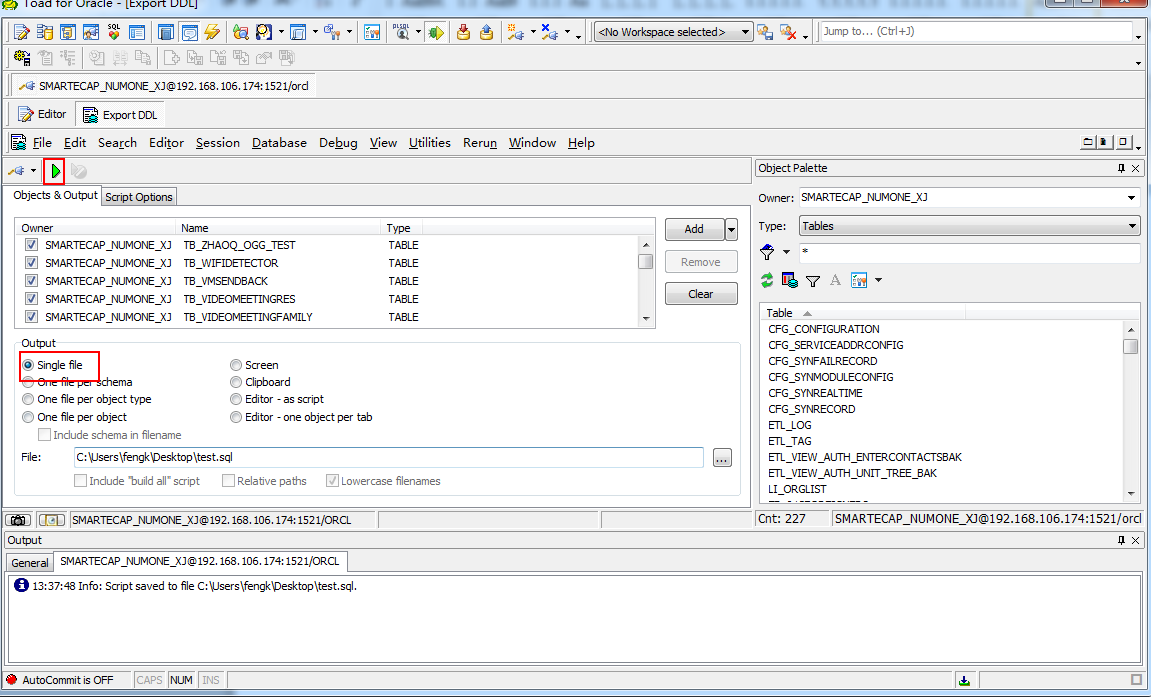This screenshot has width=1151, height=697.
Task: Click the Object Palette table list scrollbar
Action: [1130, 411]
